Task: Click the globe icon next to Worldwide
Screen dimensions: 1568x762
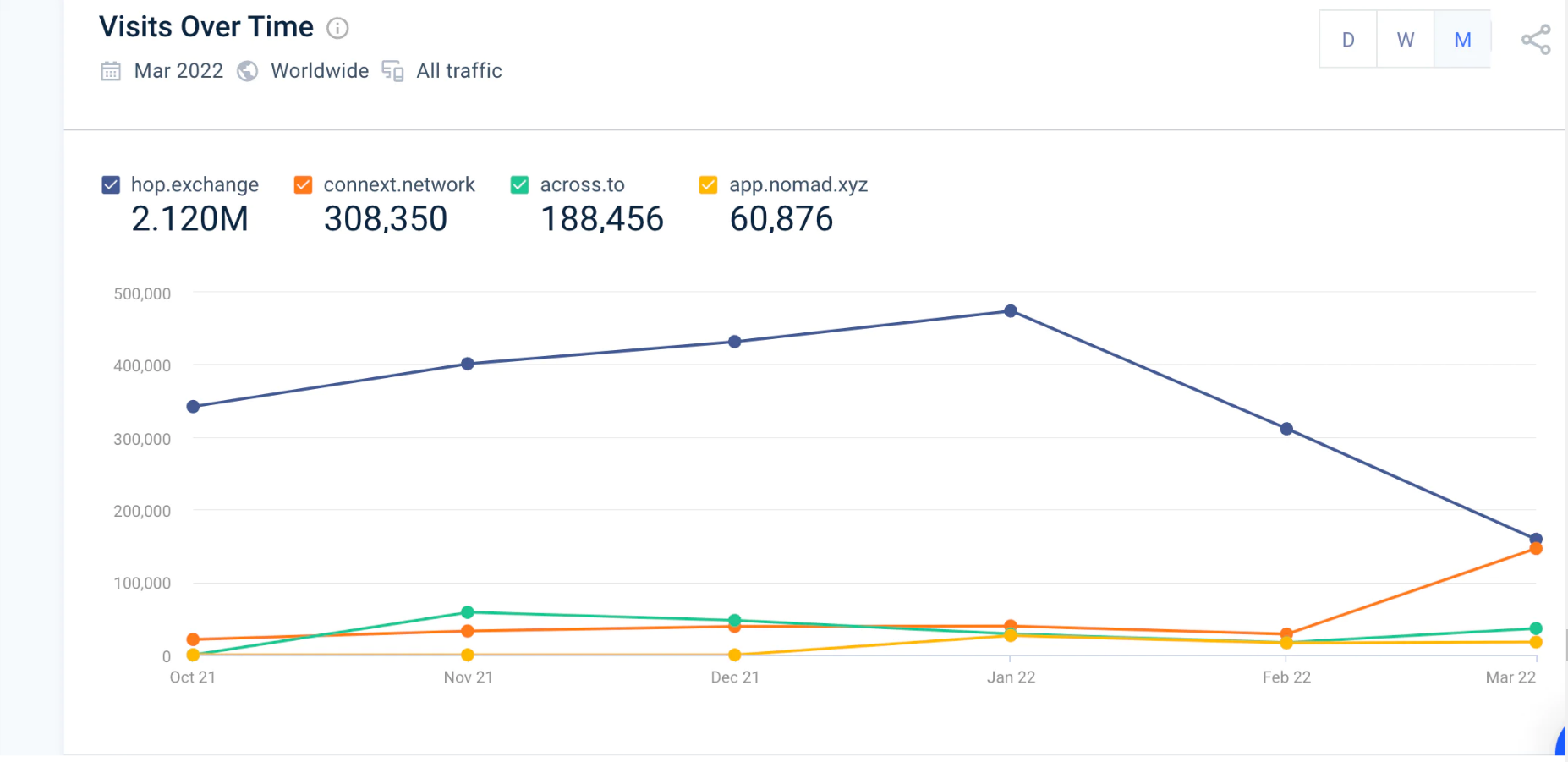Action: pyautogui.click(x=247, y=71)
